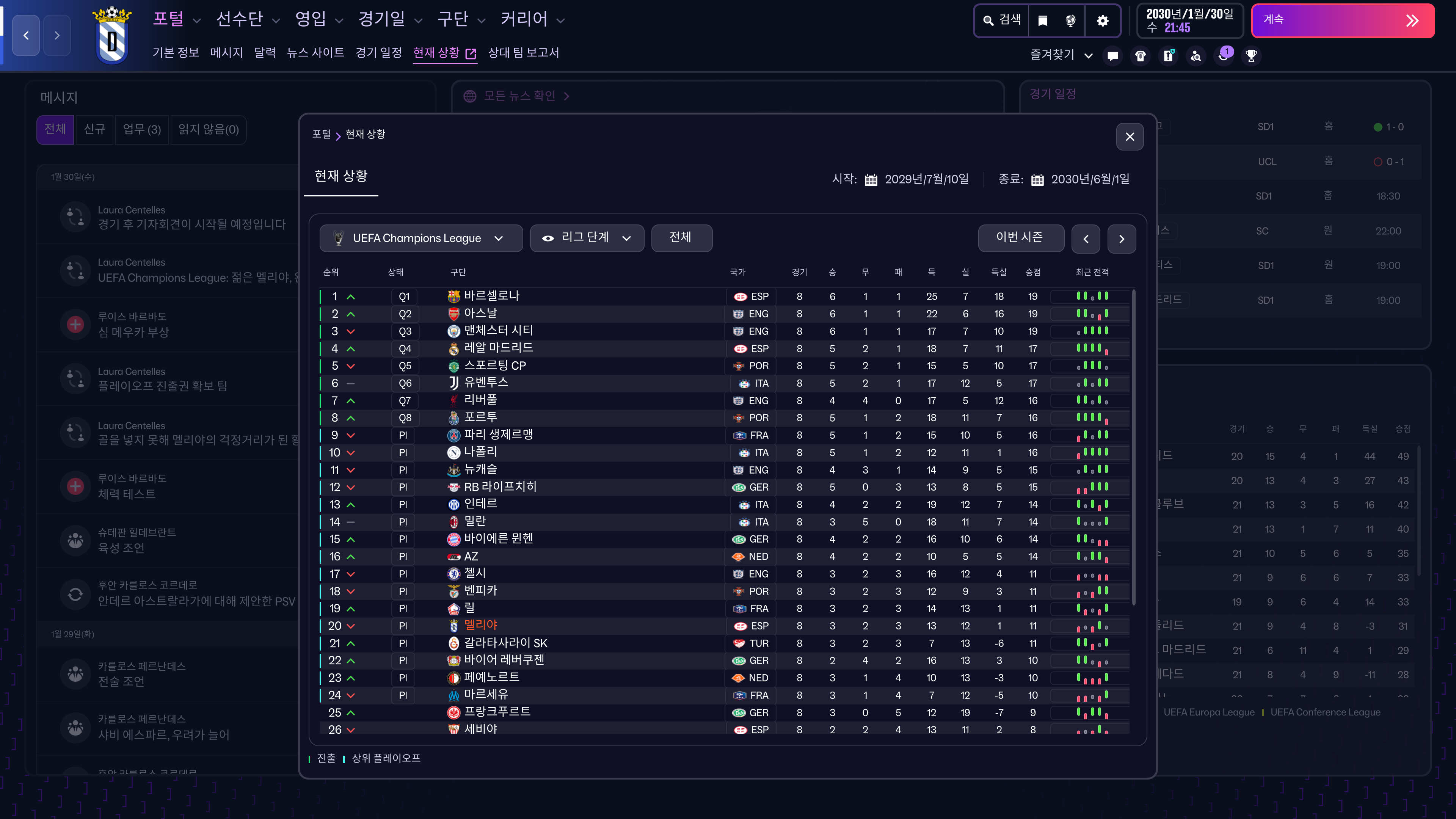Expand the UEFA Champions League dropdown
The image size is (1456, 819).
(421, 238)
